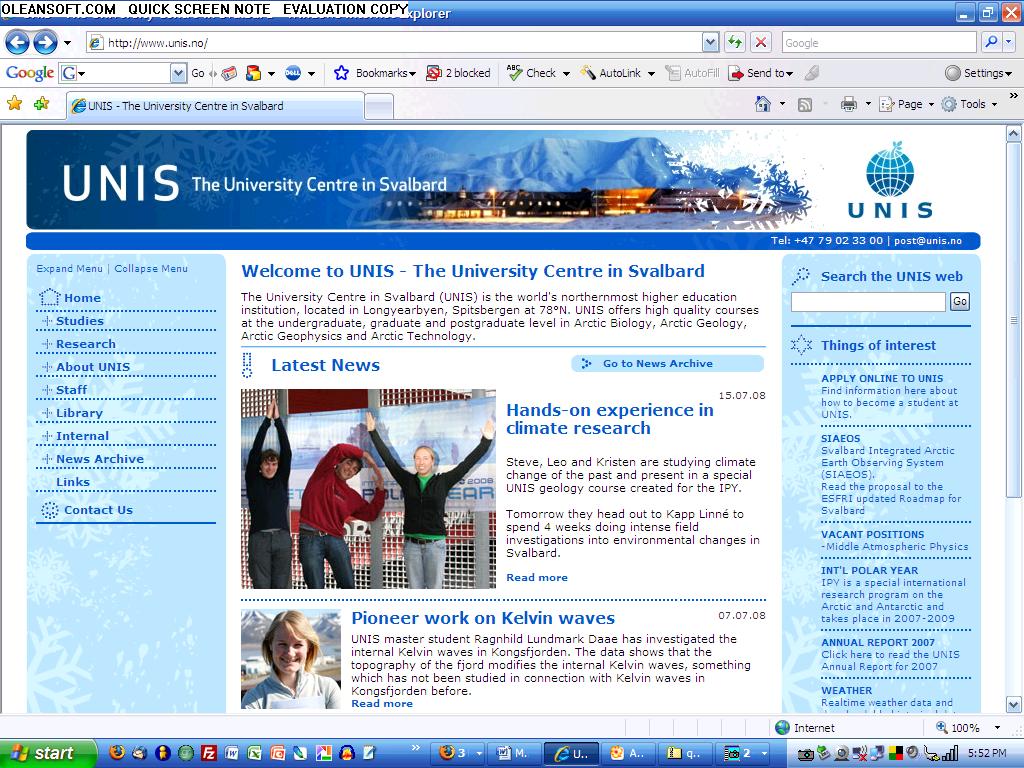Click the red Stop loading icon
Image resolution: width=1024 pixels, height=768 pixels.
tap(761, 42)
